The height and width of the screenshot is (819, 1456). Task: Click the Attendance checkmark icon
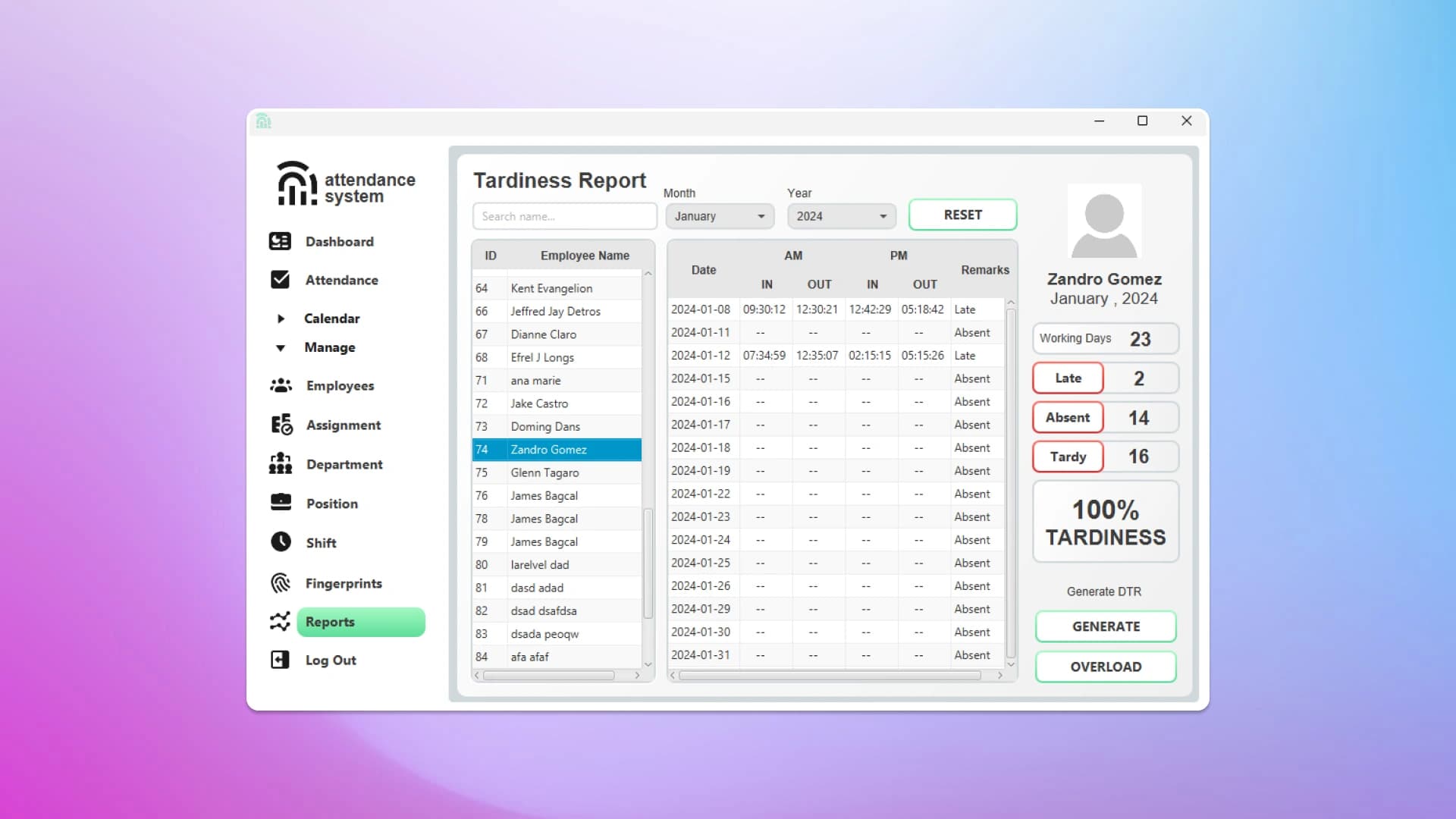click(280, 280)
